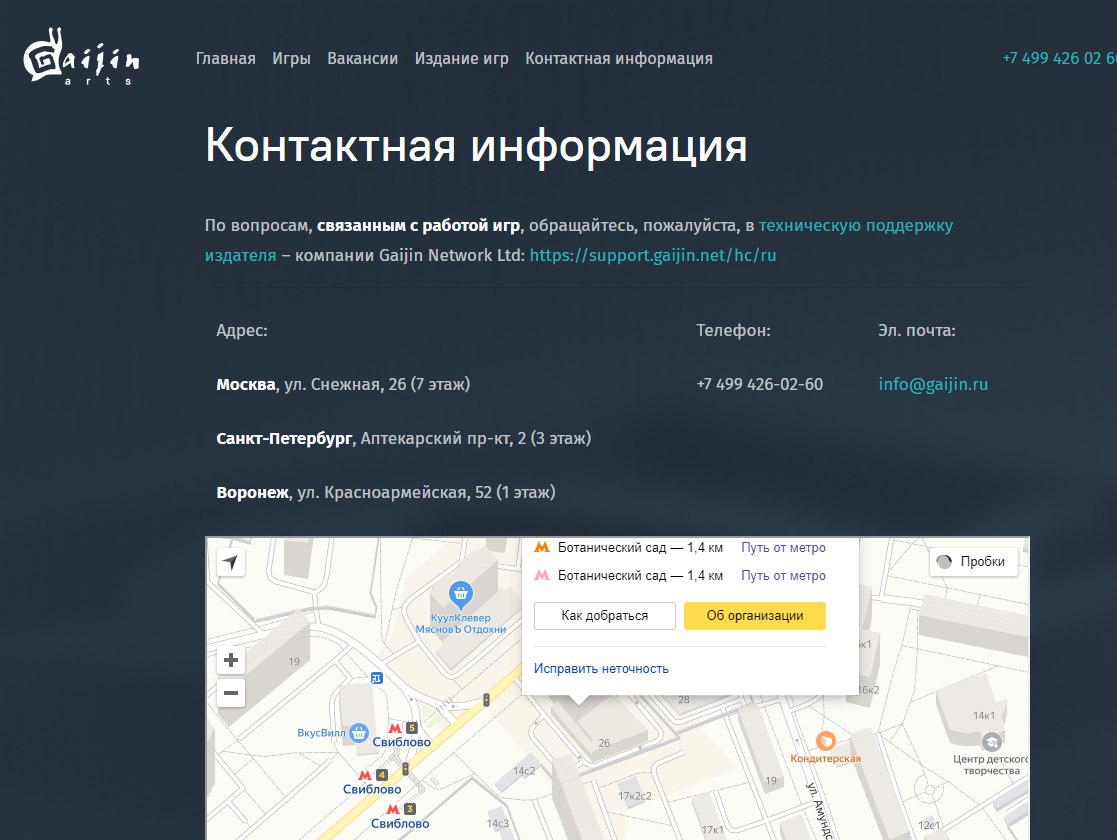Open the Игры menu item
The height and width of the screenshot is (840, 1117).
pos(291,58)
